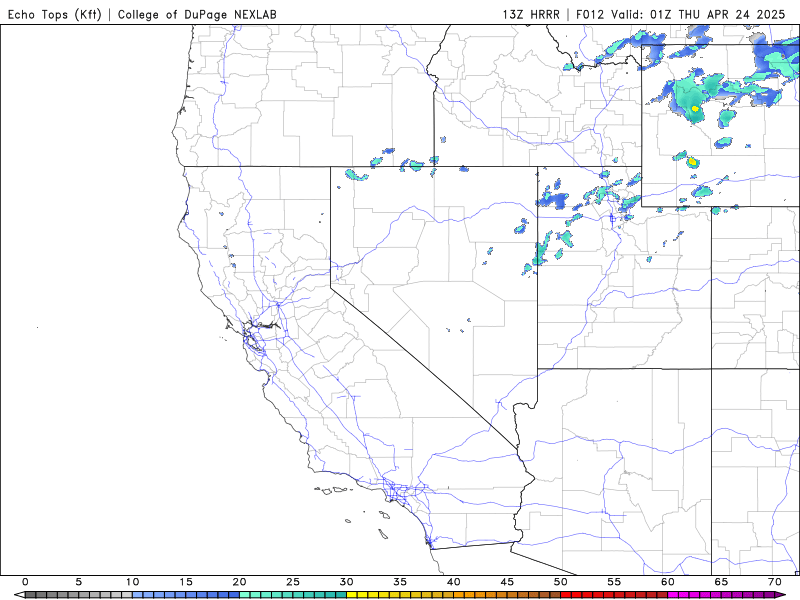Pick the yellow colorbar swatch below "35"
Screen dimensions: 800x600
pyautogui.click(x=400, y=595)
